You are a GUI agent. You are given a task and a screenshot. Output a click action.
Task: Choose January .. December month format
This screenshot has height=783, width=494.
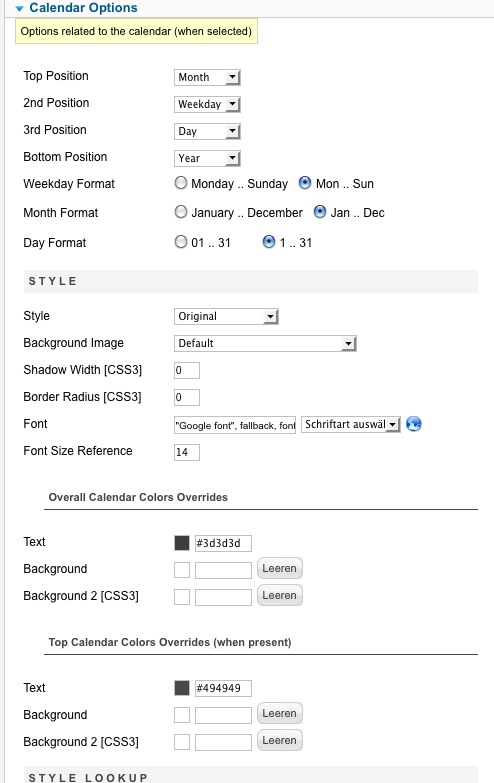point(181,212)
